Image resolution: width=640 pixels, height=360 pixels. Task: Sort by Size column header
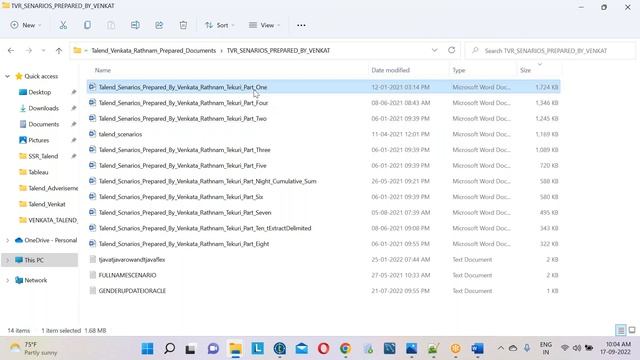click(x=525, y=70)
